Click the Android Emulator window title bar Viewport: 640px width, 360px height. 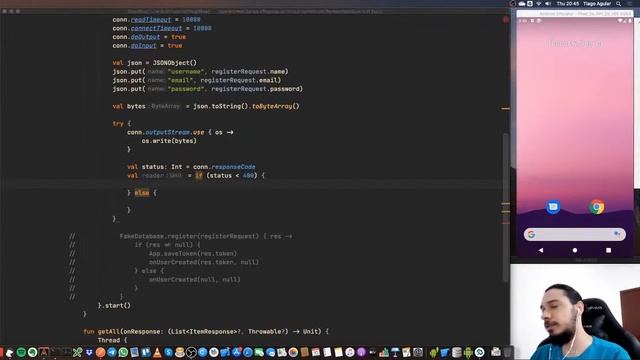(575, 13)
